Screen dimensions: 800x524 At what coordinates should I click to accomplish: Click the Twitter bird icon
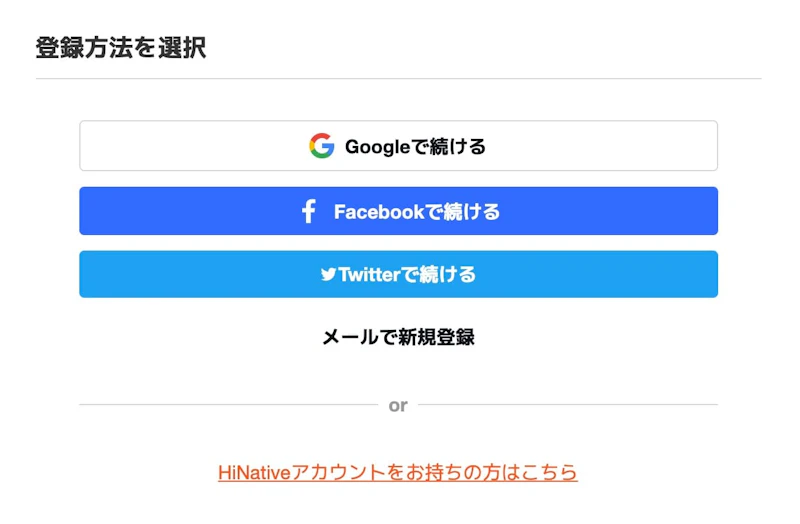click(x=328, y=274)
